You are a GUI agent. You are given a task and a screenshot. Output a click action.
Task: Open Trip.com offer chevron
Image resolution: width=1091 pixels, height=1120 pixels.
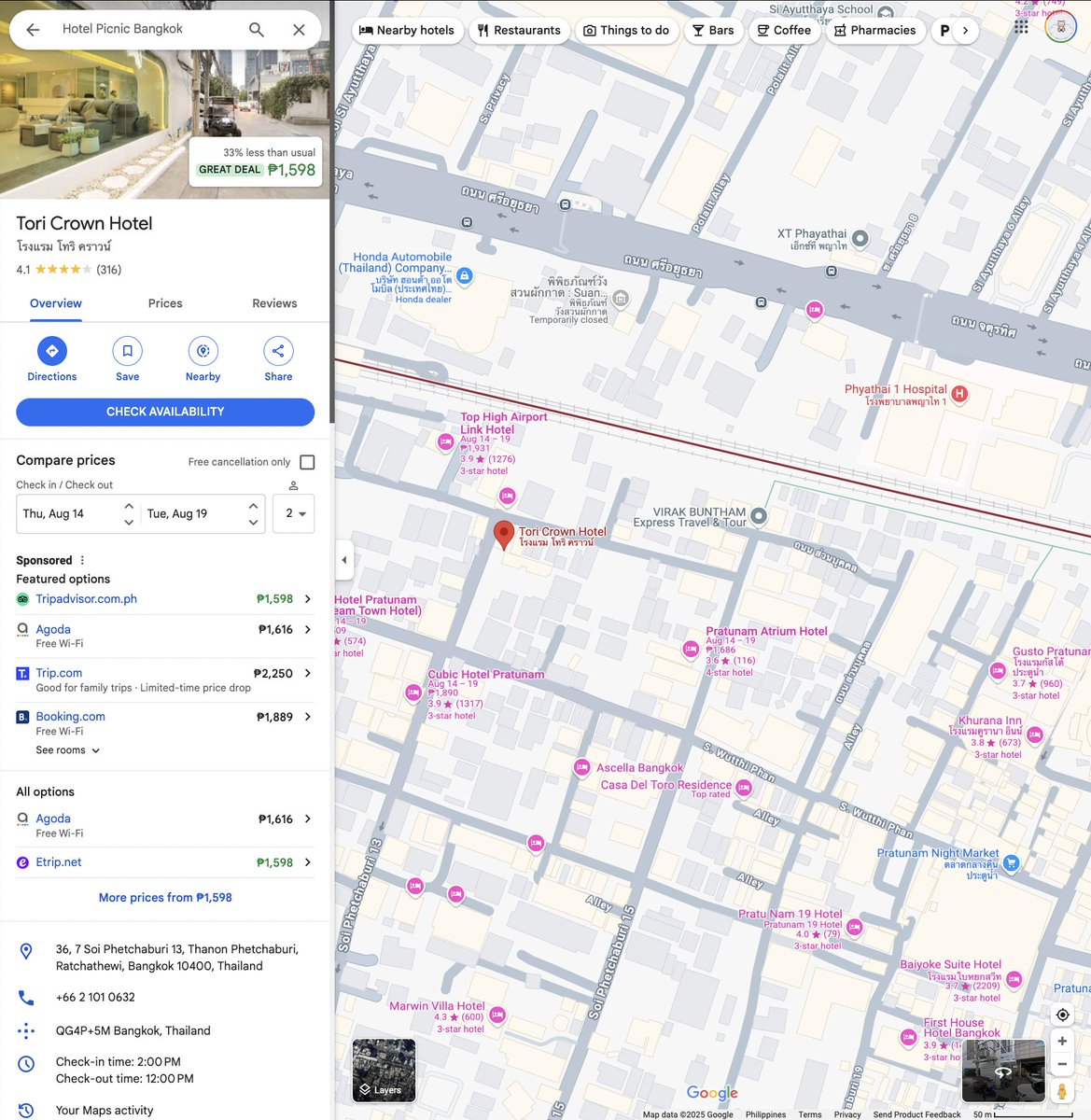click(x=307, y=673)
